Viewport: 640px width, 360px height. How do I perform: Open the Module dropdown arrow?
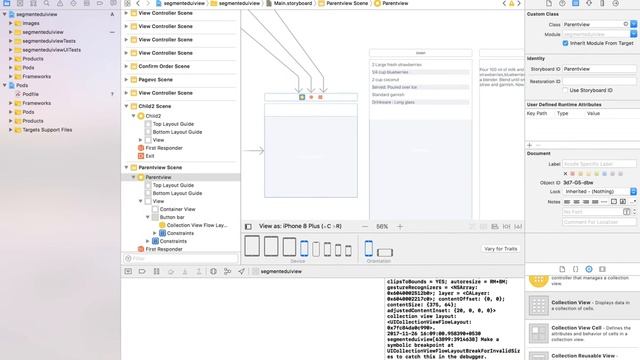coord(633,34)
